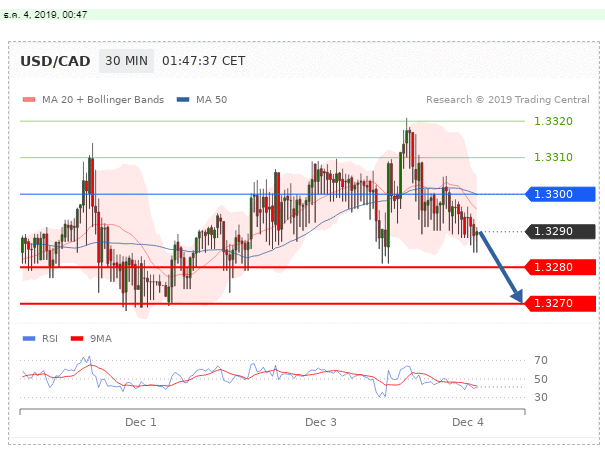Click the Dec 4 date axis label

point(468,422)
